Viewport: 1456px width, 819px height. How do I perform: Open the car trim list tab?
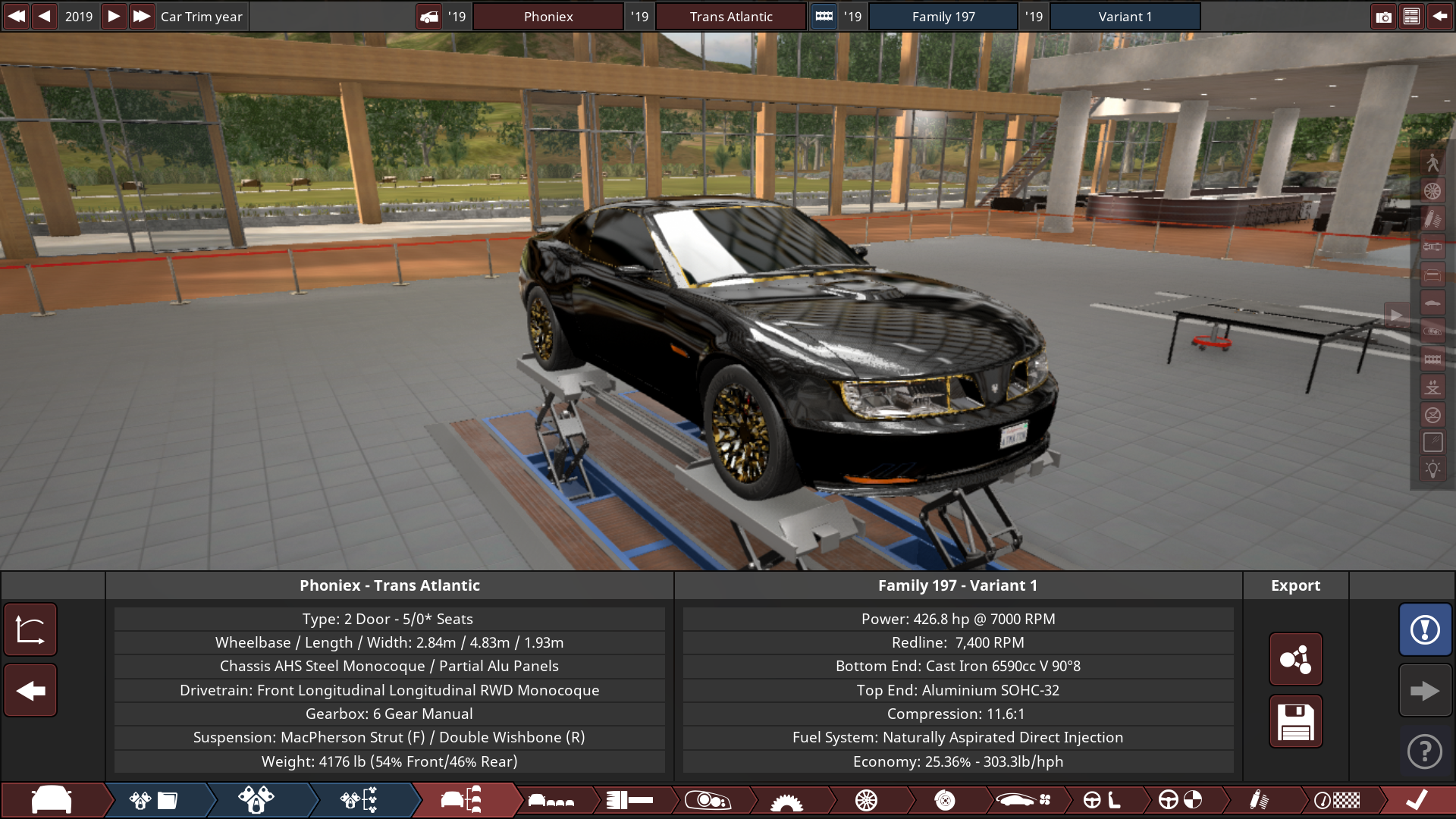click(463, 800)
